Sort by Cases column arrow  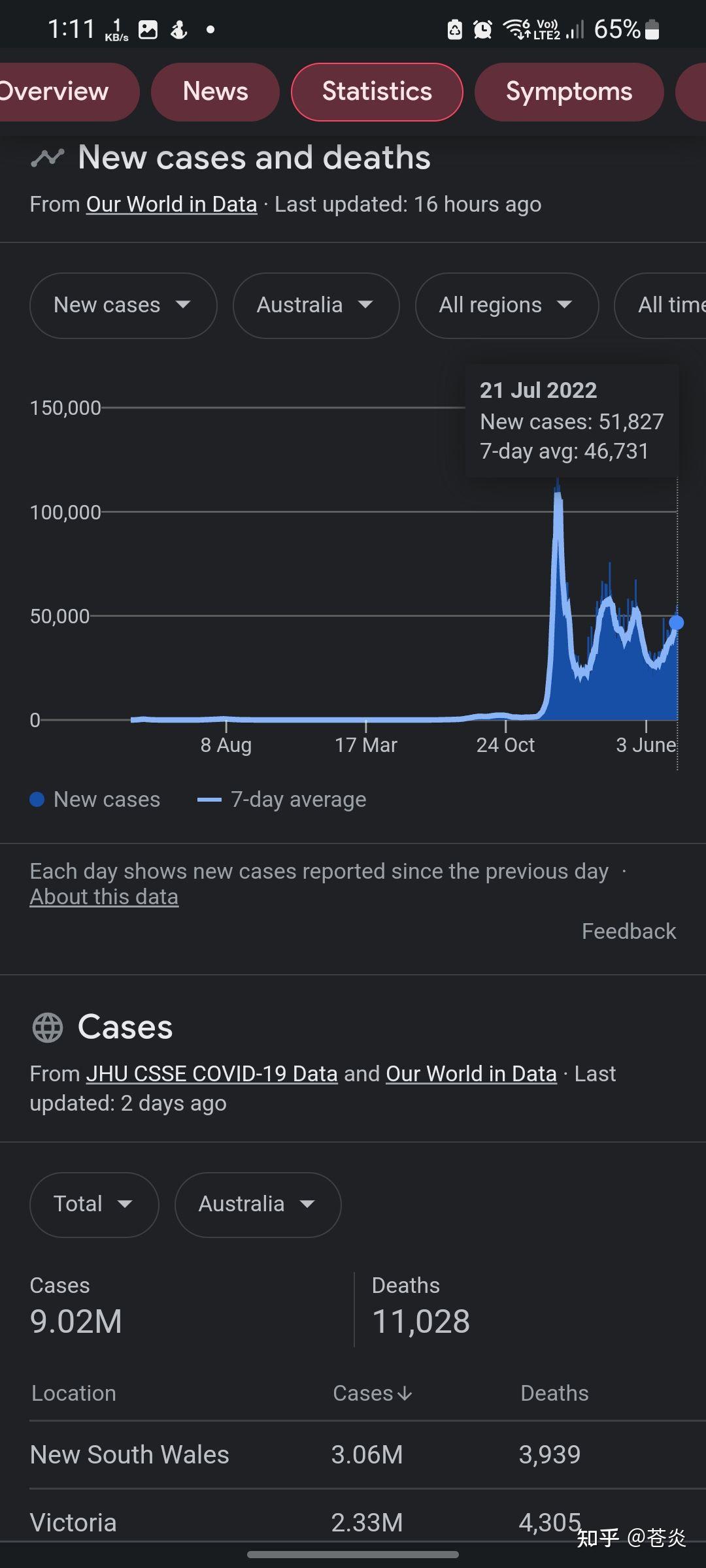(405, 1394)
